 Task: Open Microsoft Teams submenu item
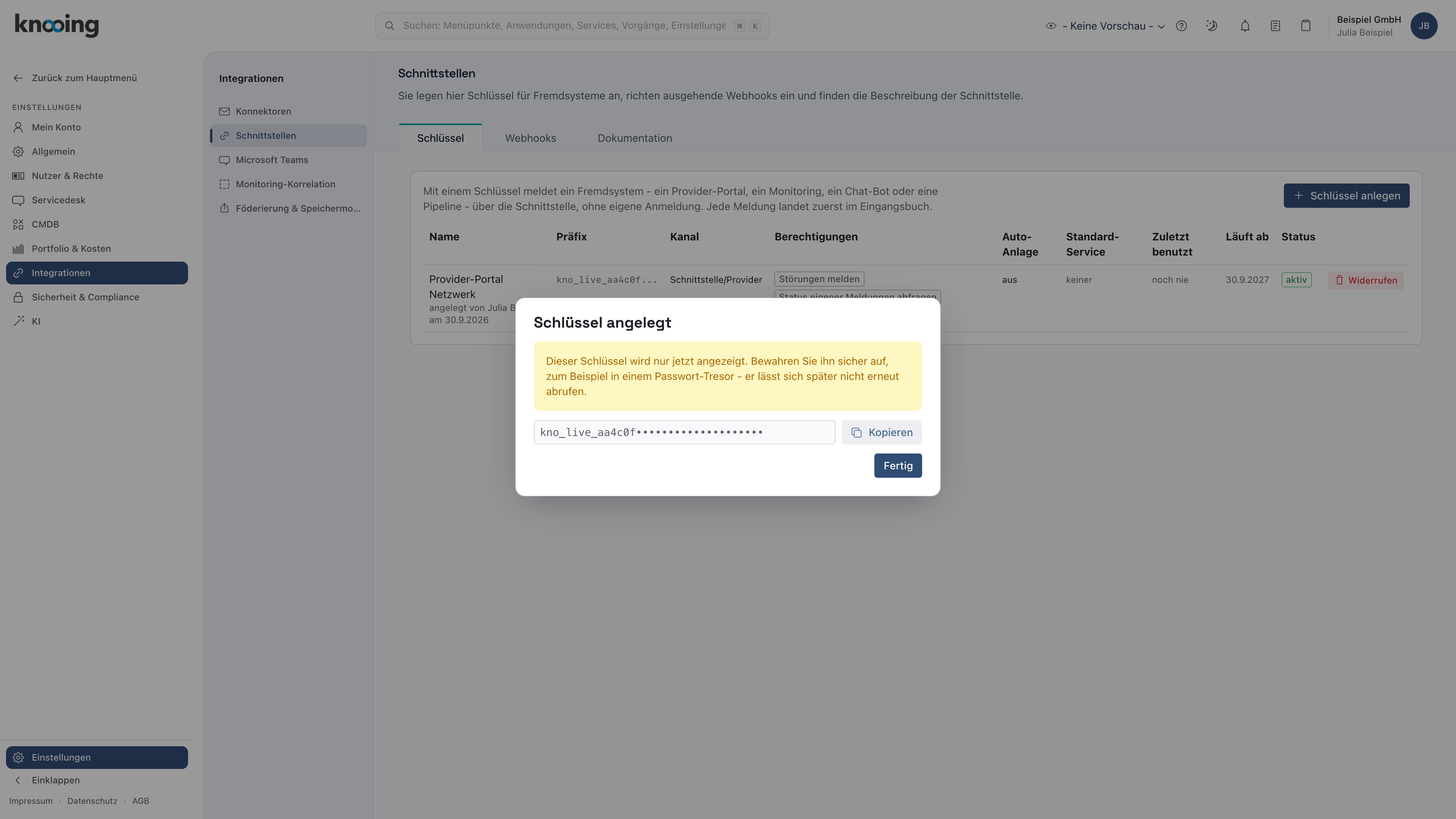(x=288, y=160)
